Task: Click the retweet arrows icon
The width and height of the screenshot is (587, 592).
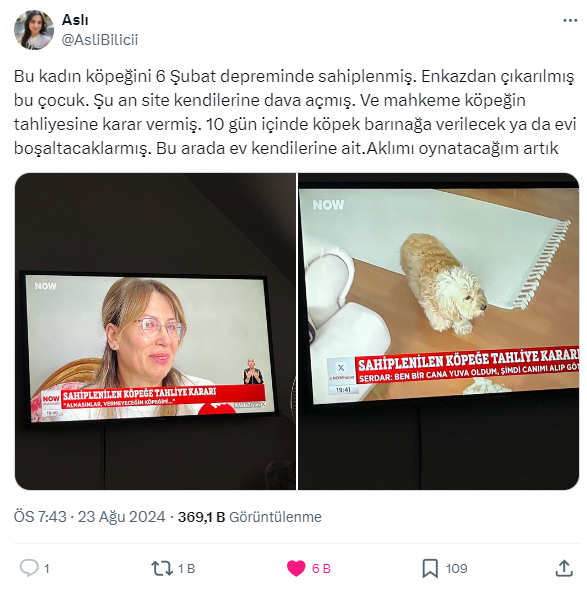Action: (x=162, y=568)
